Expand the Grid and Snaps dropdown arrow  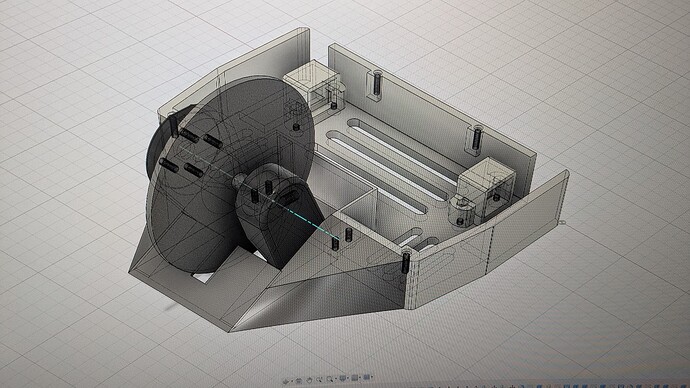coord(360,377)
